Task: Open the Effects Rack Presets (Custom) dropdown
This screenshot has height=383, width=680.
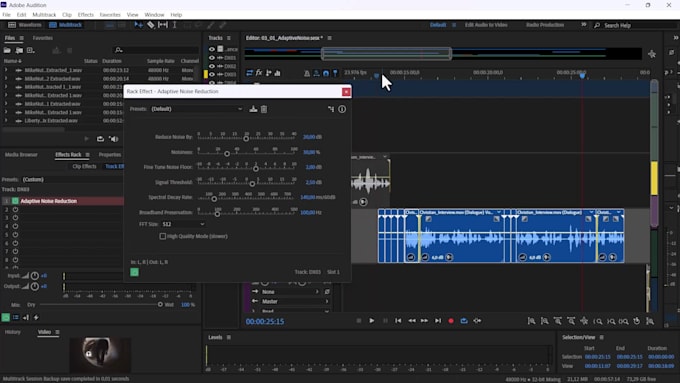Action: click(72, 180)
